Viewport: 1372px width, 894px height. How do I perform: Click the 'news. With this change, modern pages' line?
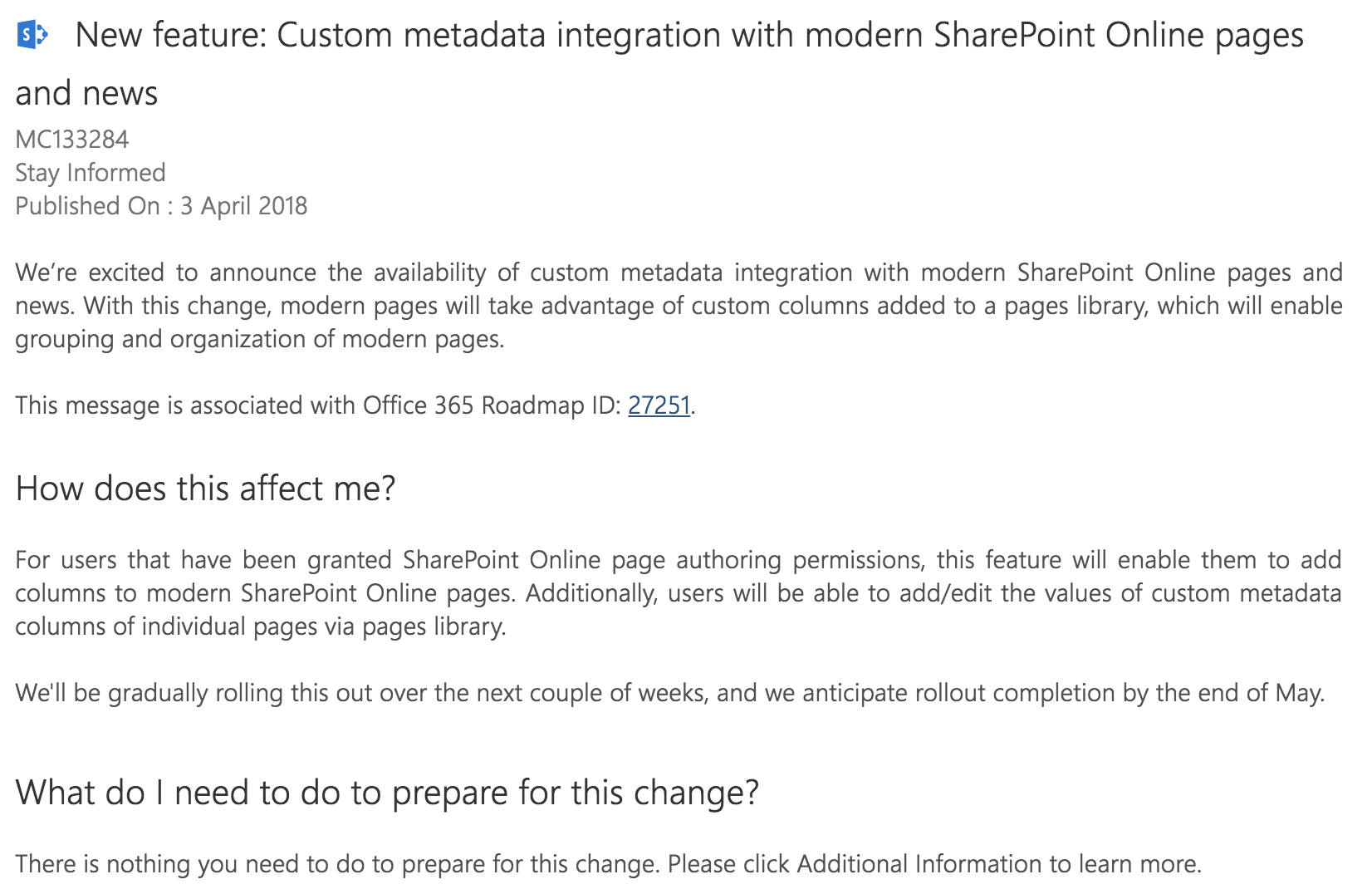[x=679, y=306]
